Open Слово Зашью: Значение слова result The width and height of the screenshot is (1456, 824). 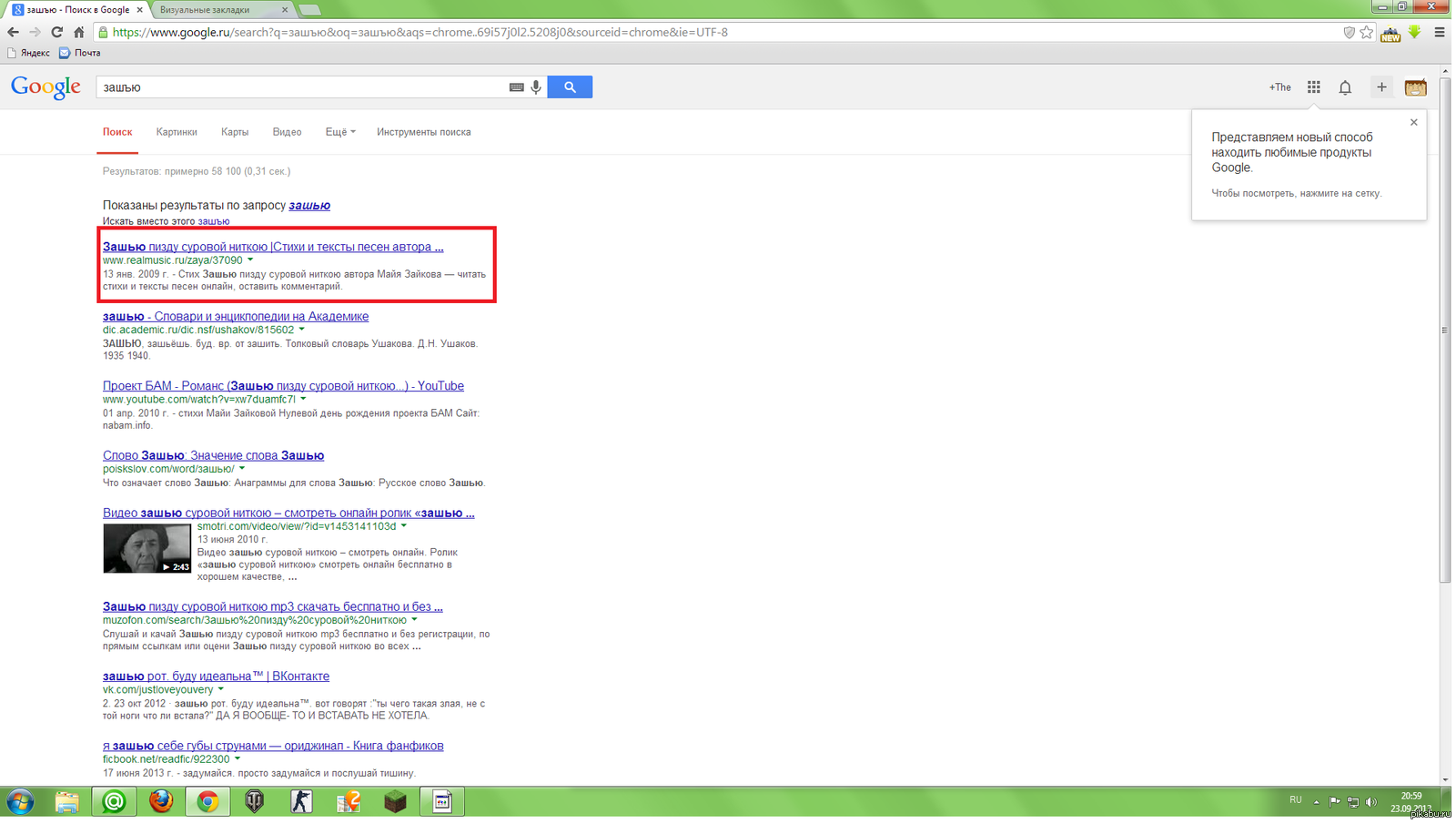pyautogui.click(x=213, y=455)
